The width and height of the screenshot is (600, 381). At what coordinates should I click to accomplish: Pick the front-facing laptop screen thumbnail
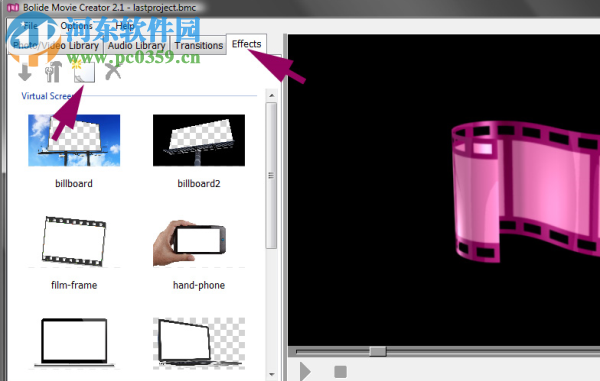[x=74, y=343]
